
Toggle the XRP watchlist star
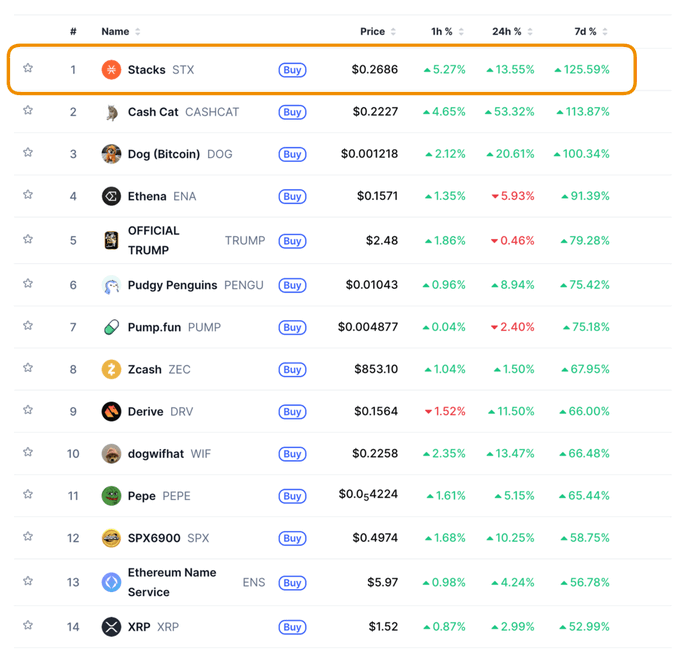28,625
